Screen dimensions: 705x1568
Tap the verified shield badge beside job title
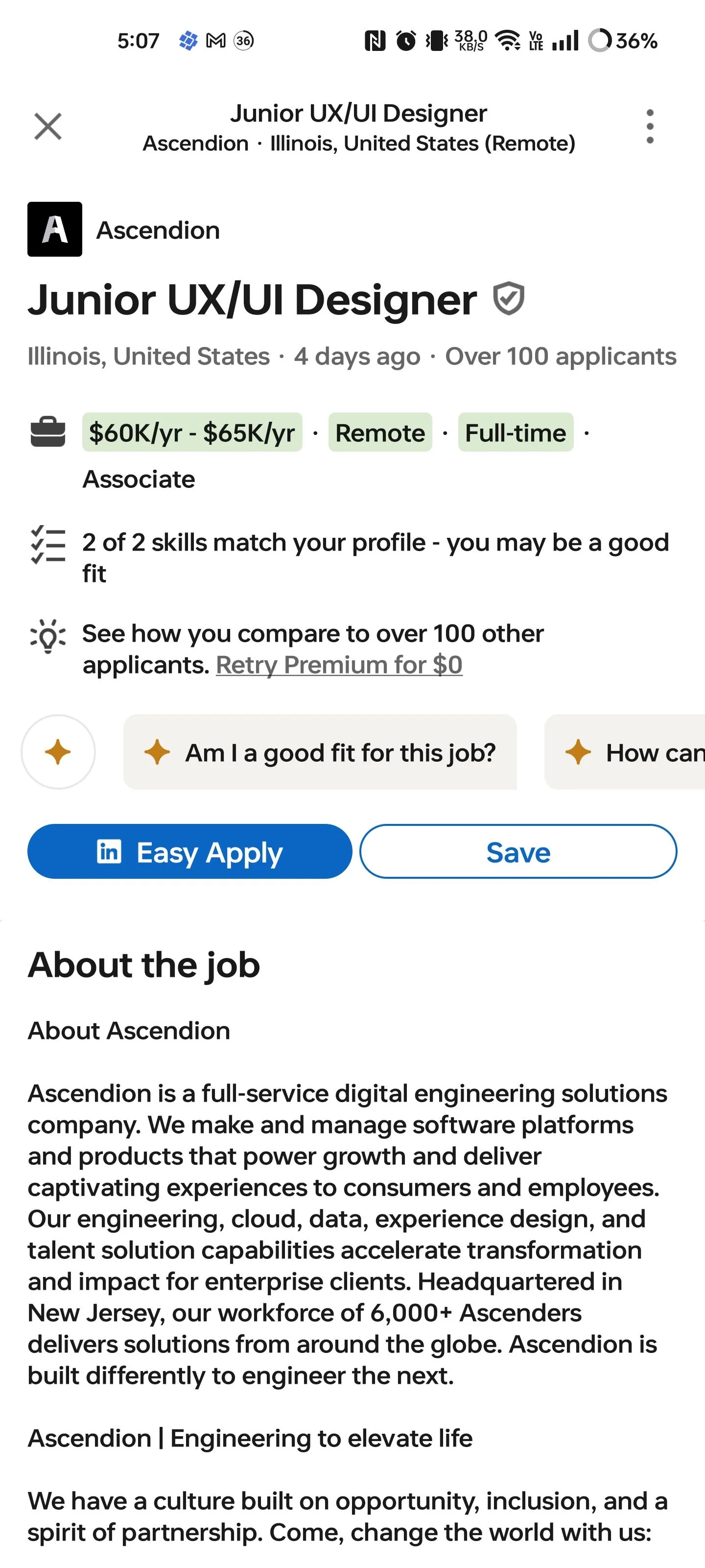pos(508,298)
